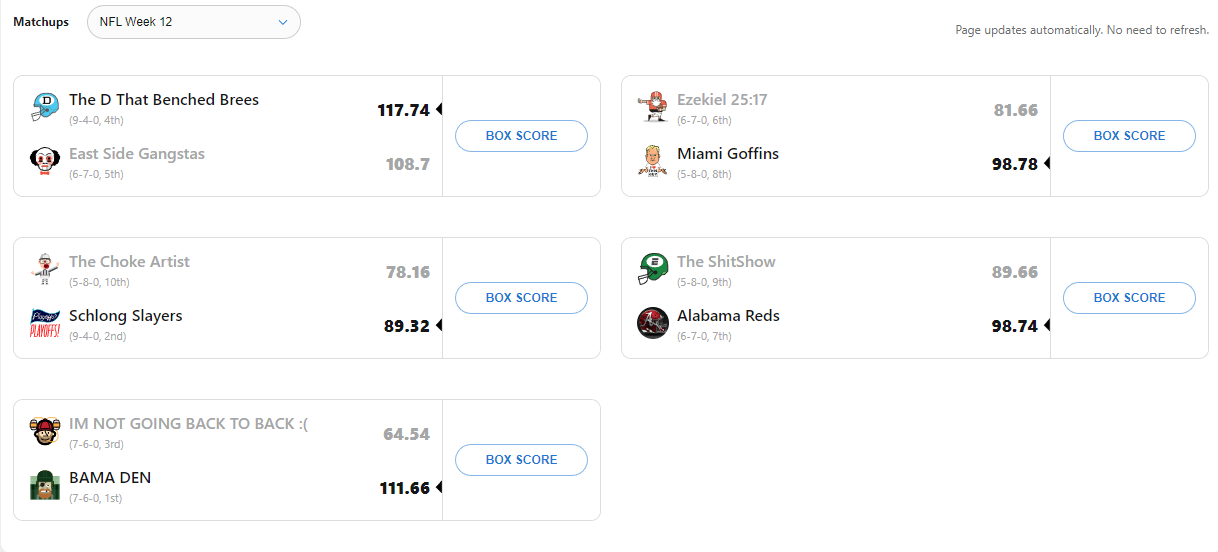Click BAMA DEN team avatar
The image size is (1218, 552).
[45, 484]
